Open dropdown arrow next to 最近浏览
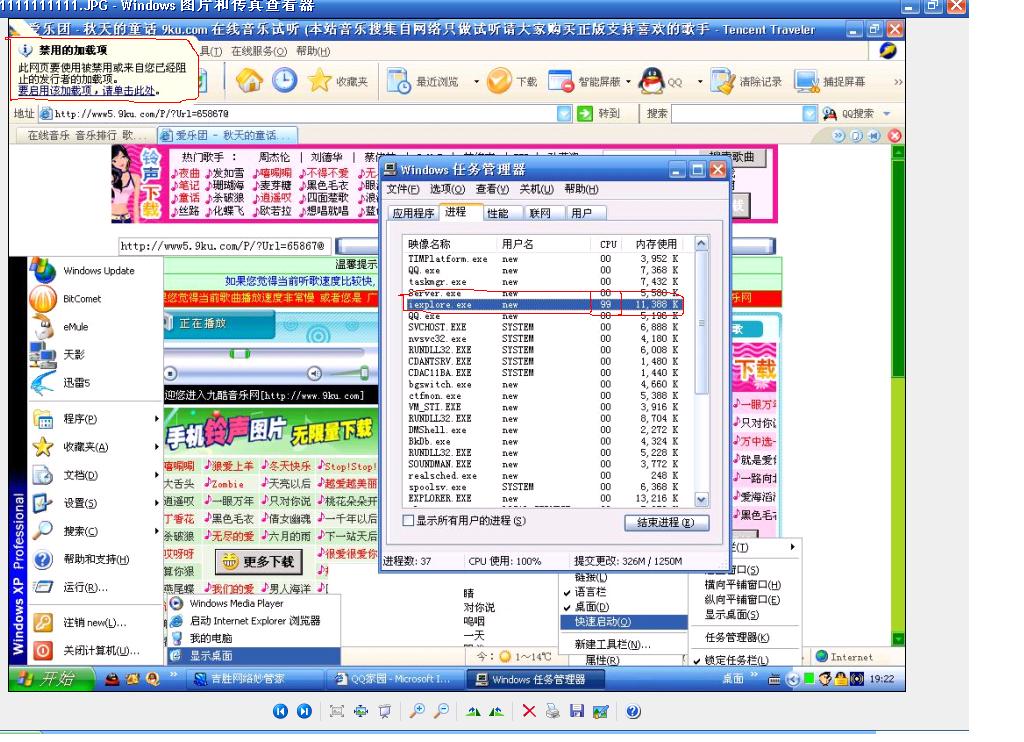1024x742 pixels. point(476,82)
